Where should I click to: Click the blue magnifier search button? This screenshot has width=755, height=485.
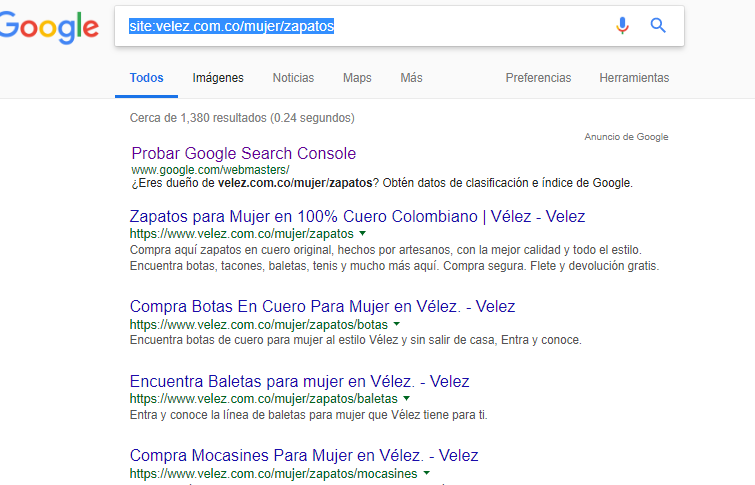(x=658, y=26)
